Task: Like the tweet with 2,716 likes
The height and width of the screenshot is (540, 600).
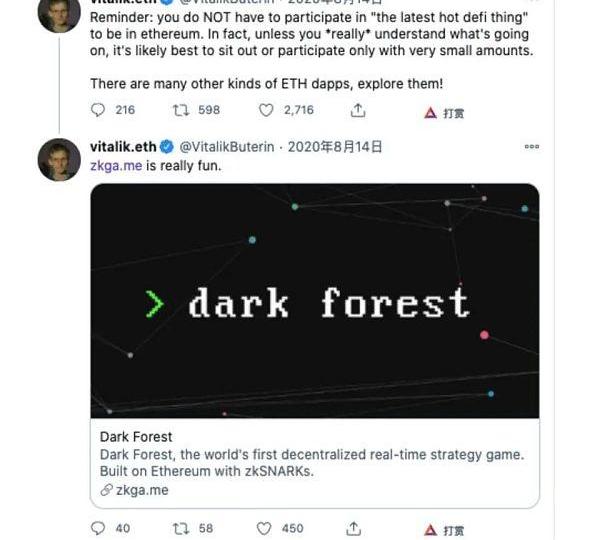Action: [267, 112]
